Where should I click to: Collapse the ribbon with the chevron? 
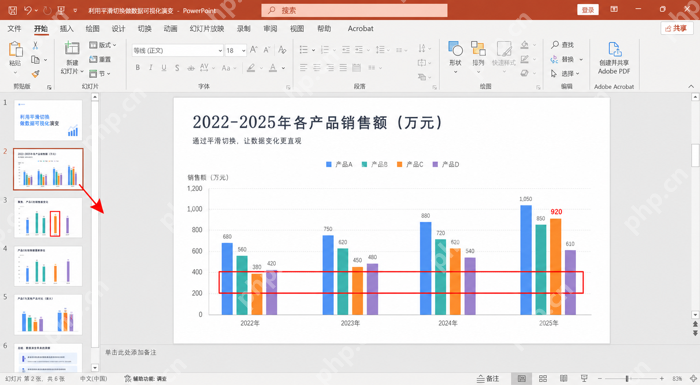click(x=691, y=87)
